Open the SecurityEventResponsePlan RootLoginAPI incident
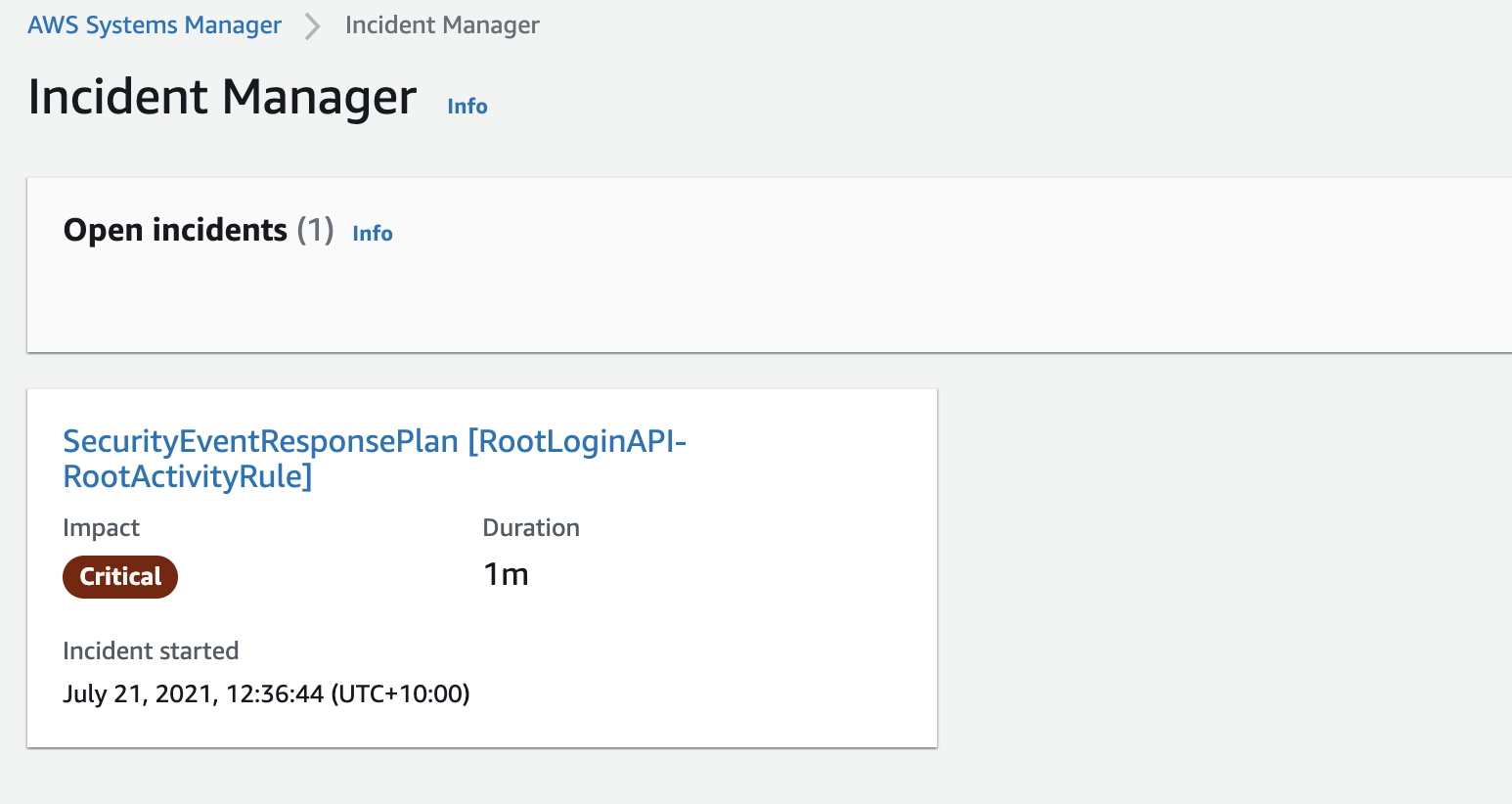1512x804 pixels. tap(374, 459)
